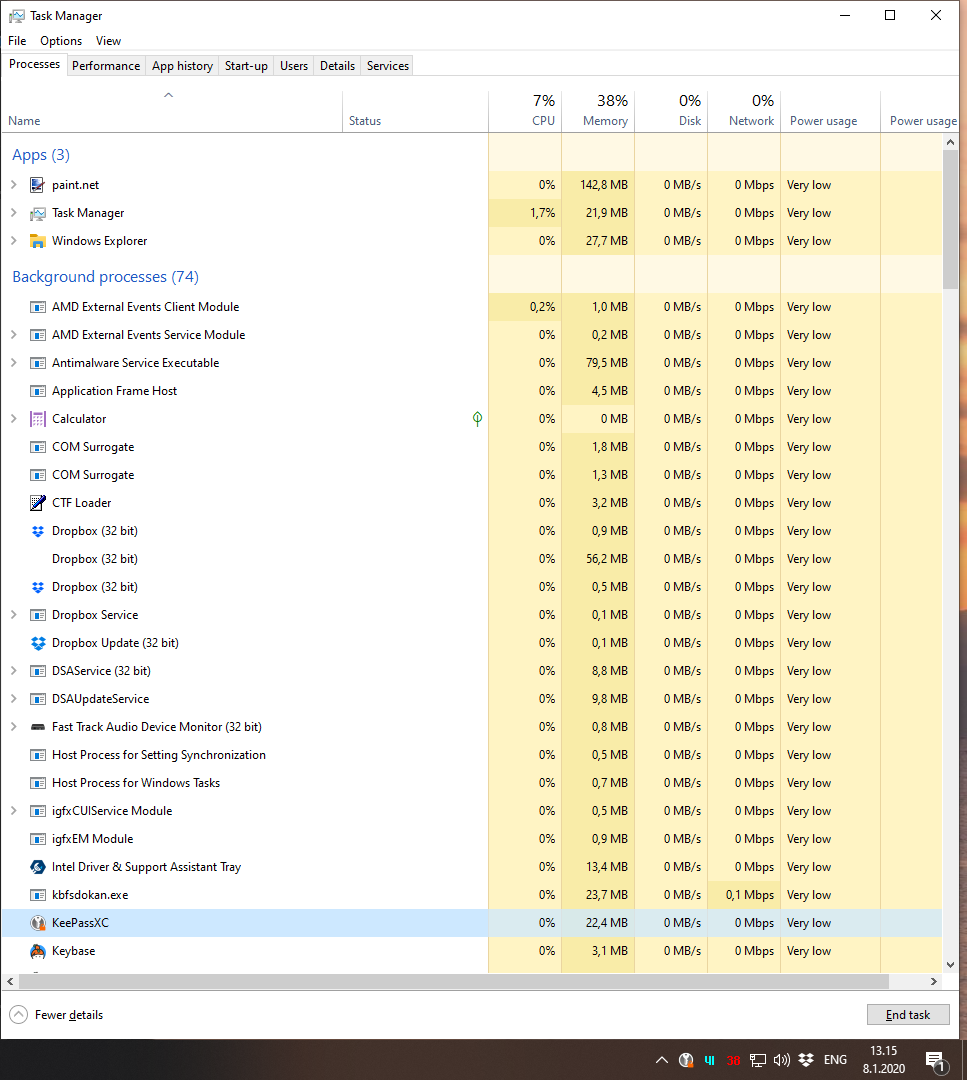Click the CTF Loader pen icon

click(x=37, y=503)
